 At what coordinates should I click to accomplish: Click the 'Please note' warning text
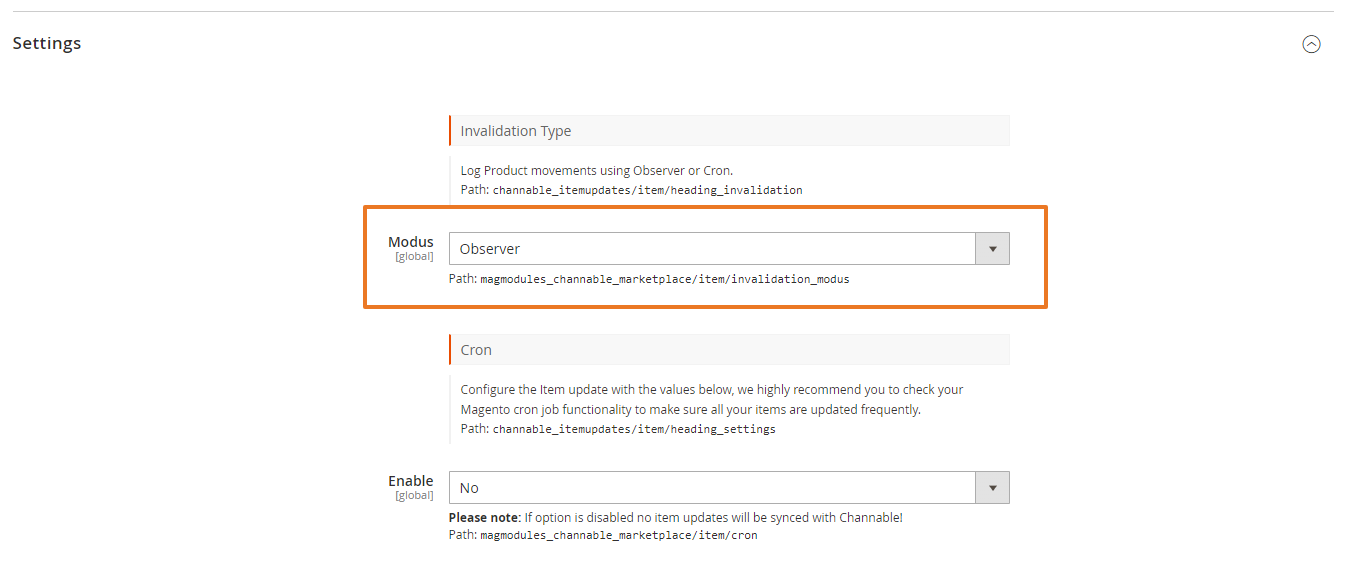675,518
